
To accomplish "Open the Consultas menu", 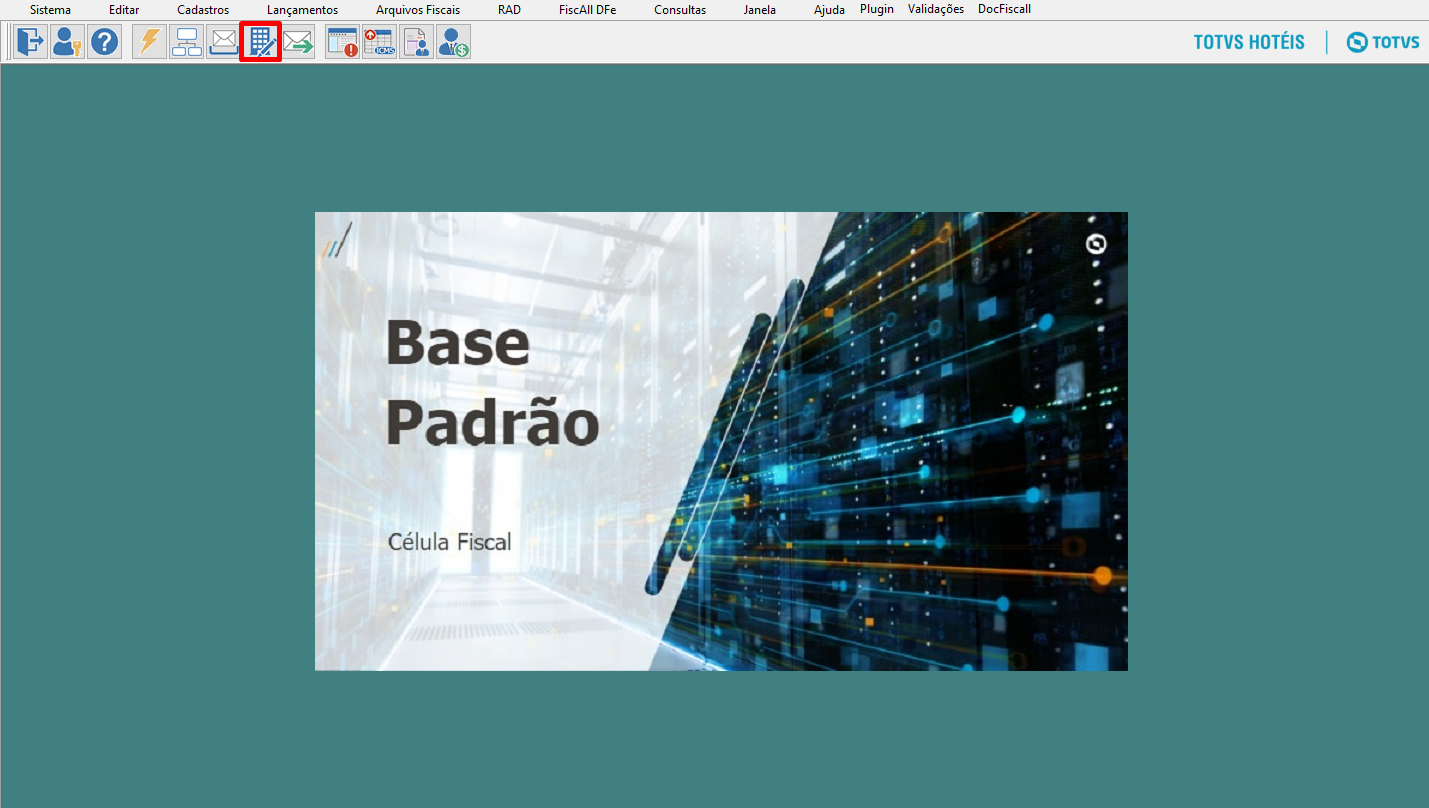I will (680, 10).
